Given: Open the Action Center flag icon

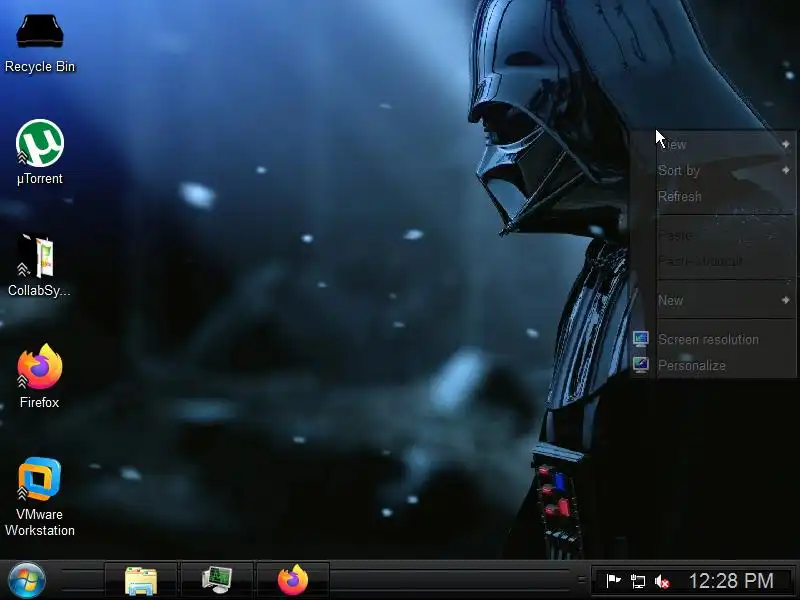Looking at the screenshot, I should tap(613, 581).
